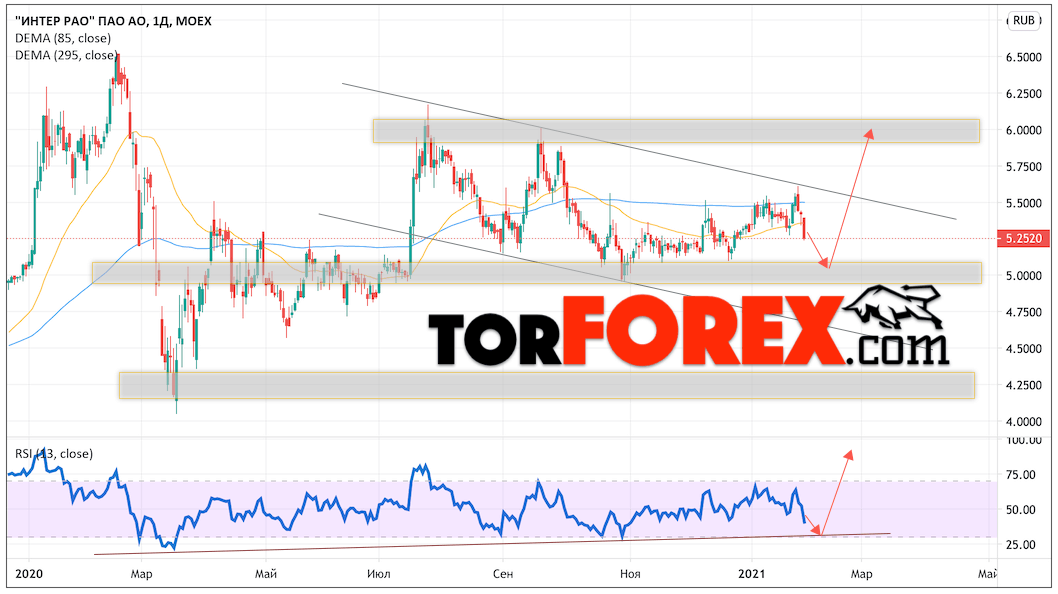Click the Май time axis label after the first Мар

[x=266, y=574]
